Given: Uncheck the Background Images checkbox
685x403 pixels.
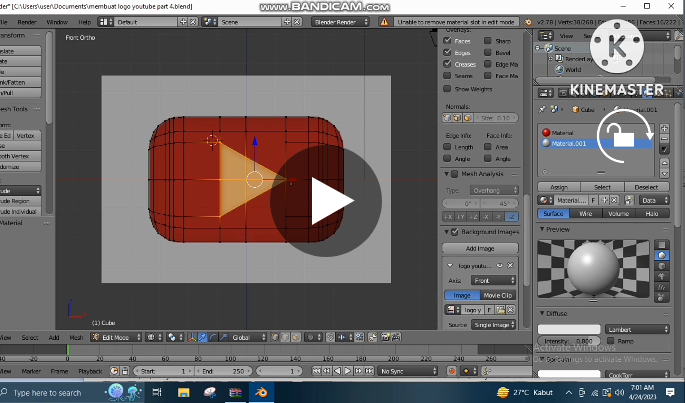Looking at the screenshot, I should 455,232.
